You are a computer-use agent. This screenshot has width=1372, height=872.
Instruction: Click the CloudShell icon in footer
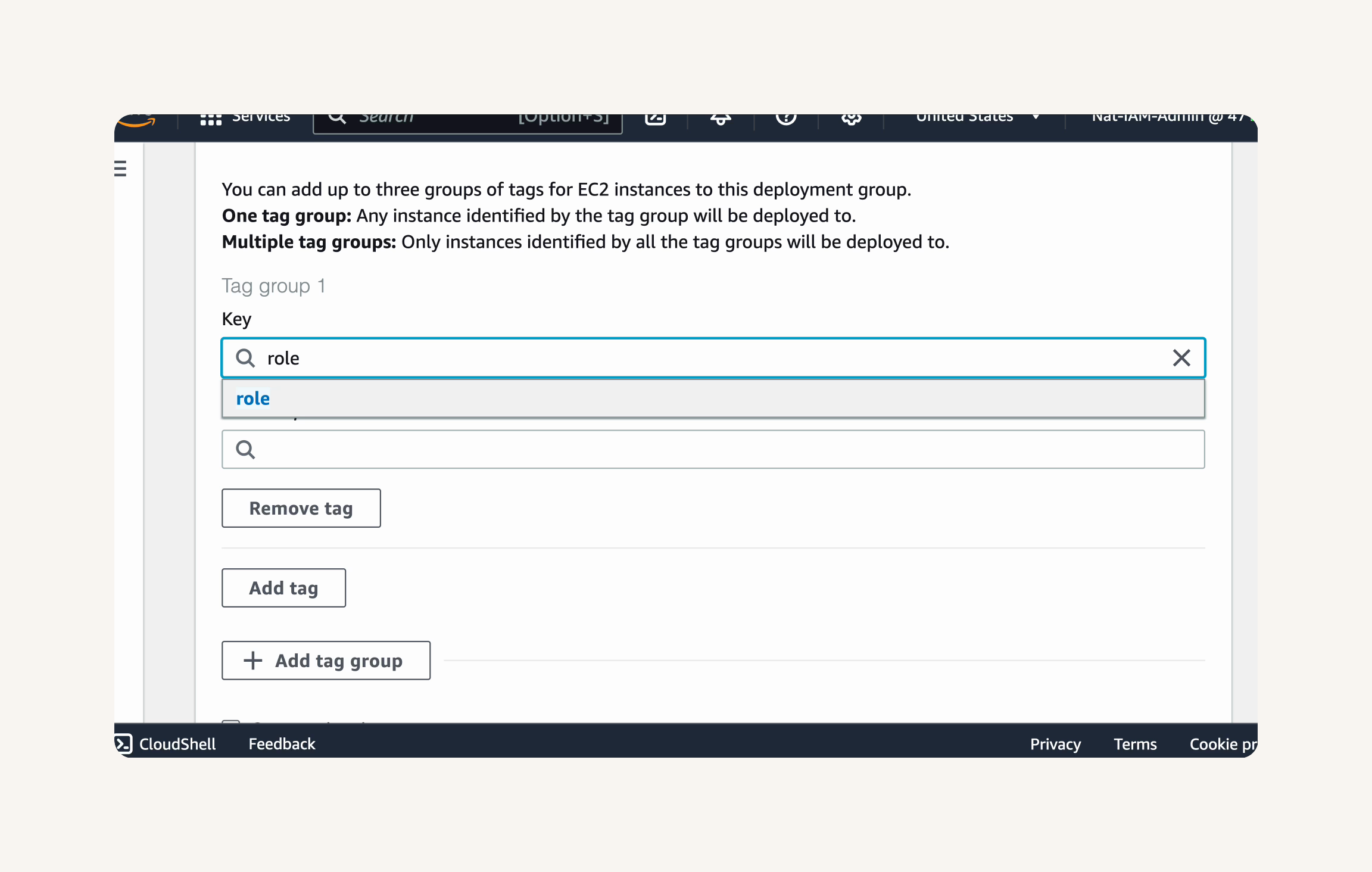(123, 744)
